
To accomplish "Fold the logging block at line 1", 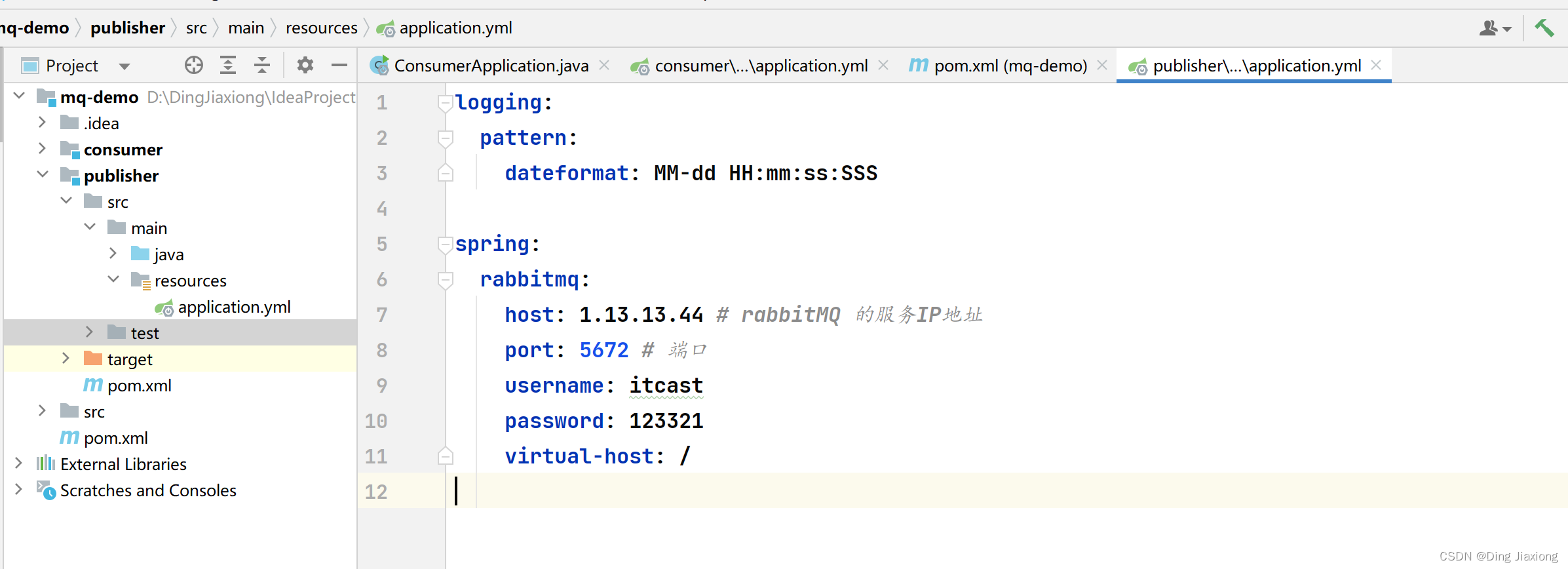I will (x=446, y=103).
